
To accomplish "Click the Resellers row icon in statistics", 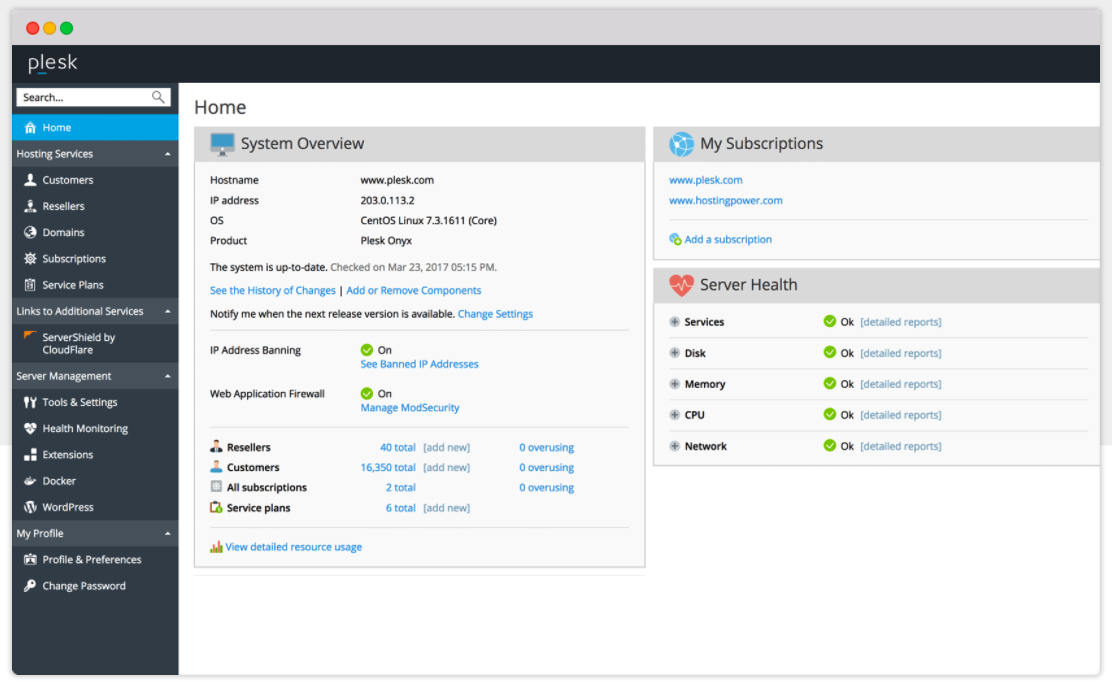I will pos(216,447).
